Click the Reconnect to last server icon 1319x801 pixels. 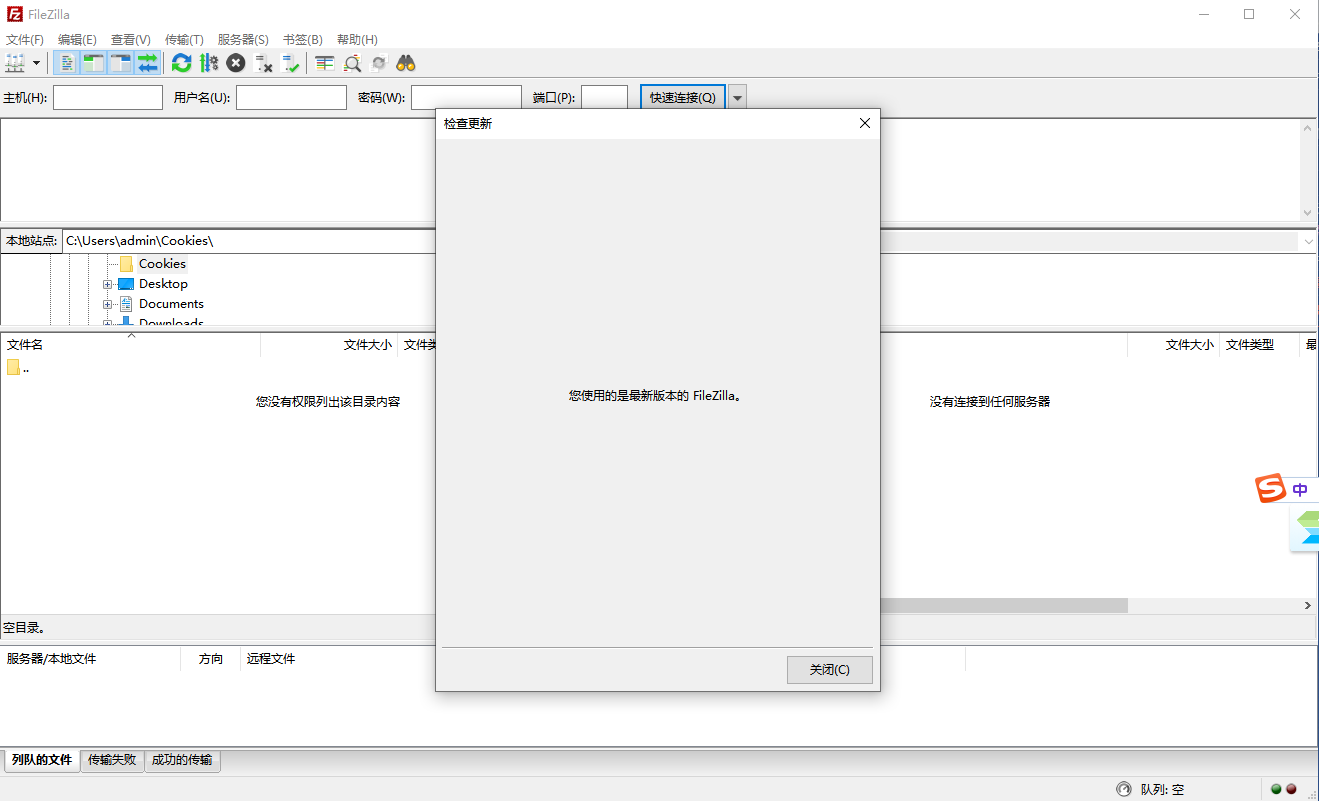[290, 63]
